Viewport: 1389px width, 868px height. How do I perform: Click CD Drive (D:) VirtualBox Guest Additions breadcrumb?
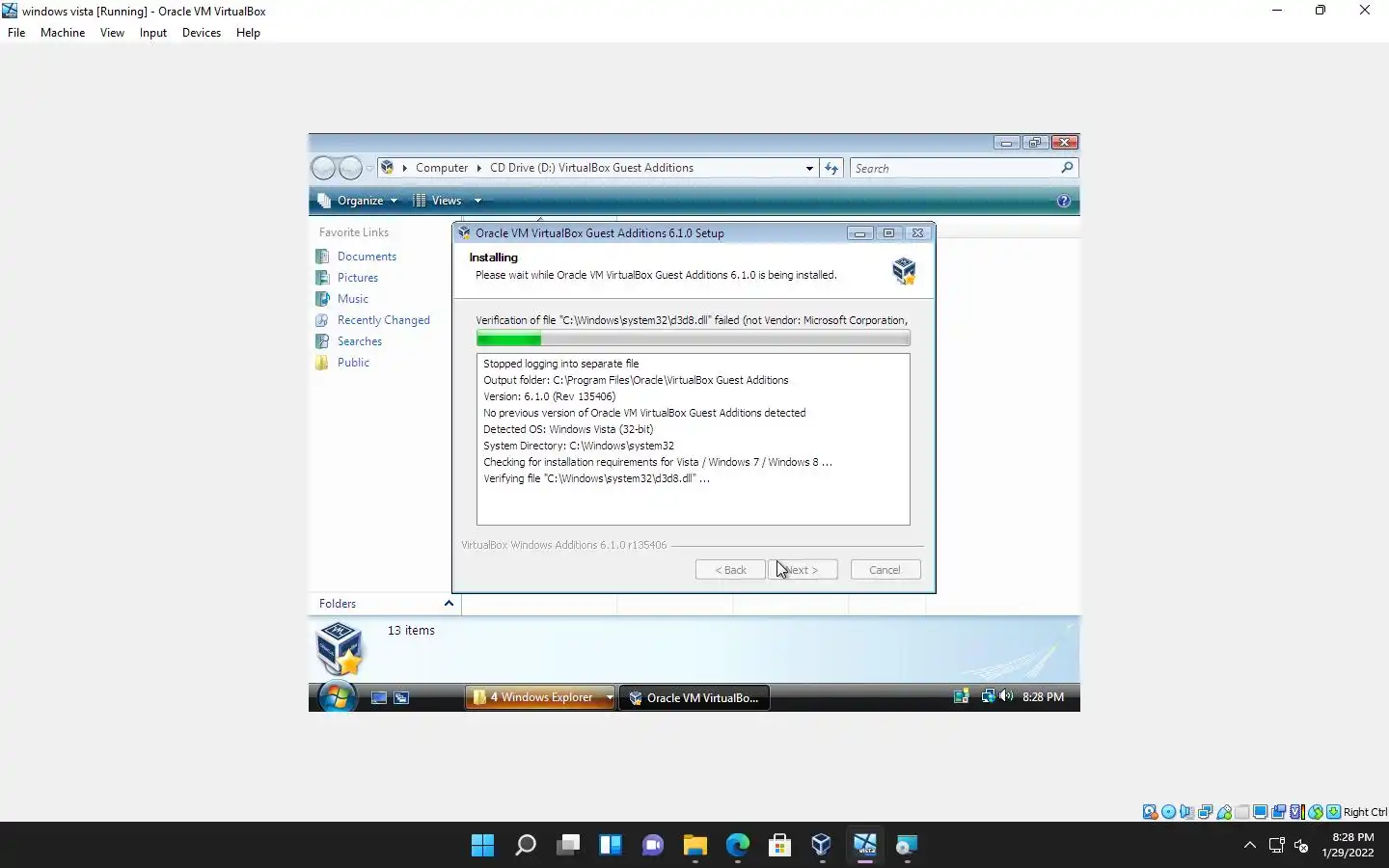coord(591,168)
